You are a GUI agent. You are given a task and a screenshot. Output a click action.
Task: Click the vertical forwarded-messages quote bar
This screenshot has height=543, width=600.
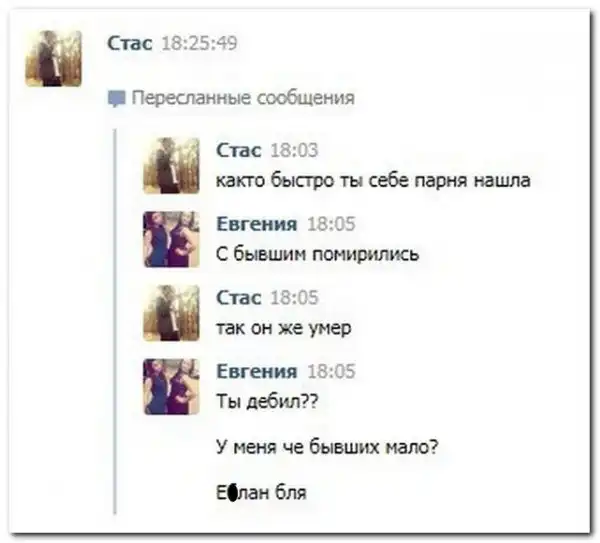pos(115,321)
